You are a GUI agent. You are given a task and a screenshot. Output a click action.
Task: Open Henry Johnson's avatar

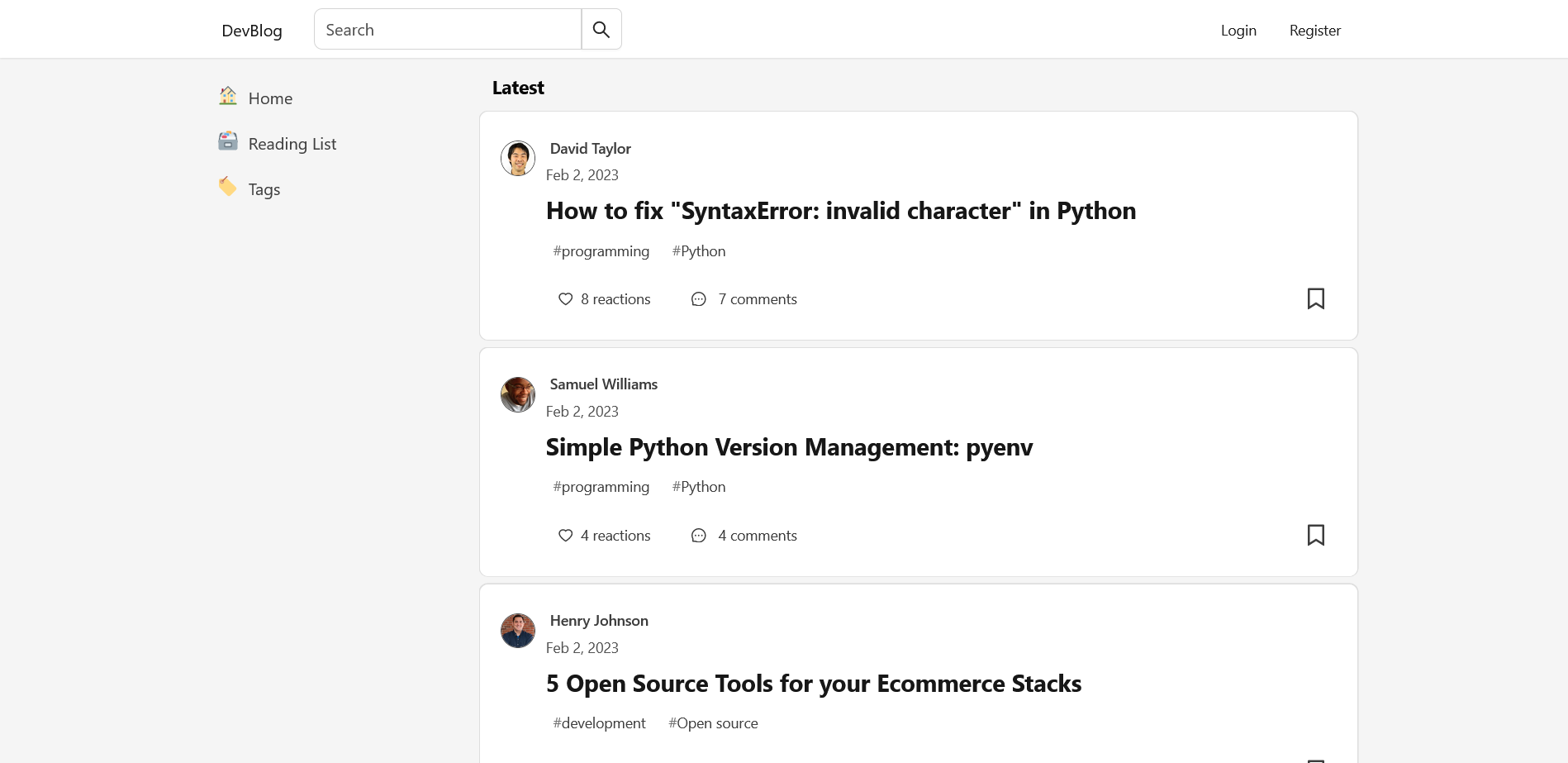(518, 631)
